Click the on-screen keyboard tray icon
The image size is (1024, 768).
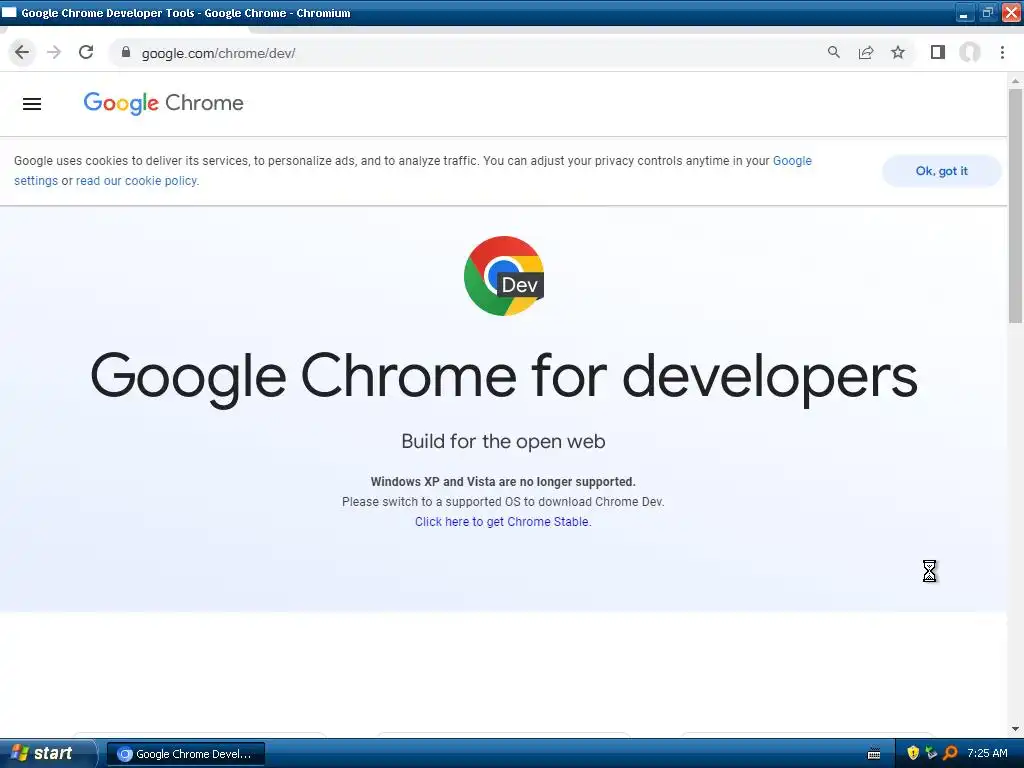click(x=873, y=754)
